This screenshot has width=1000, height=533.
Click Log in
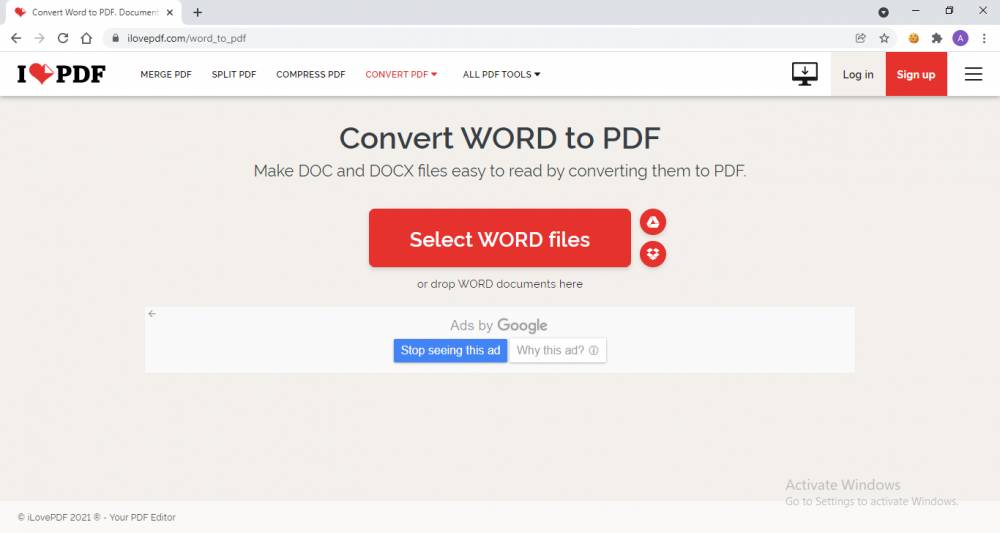coord(858,74)
